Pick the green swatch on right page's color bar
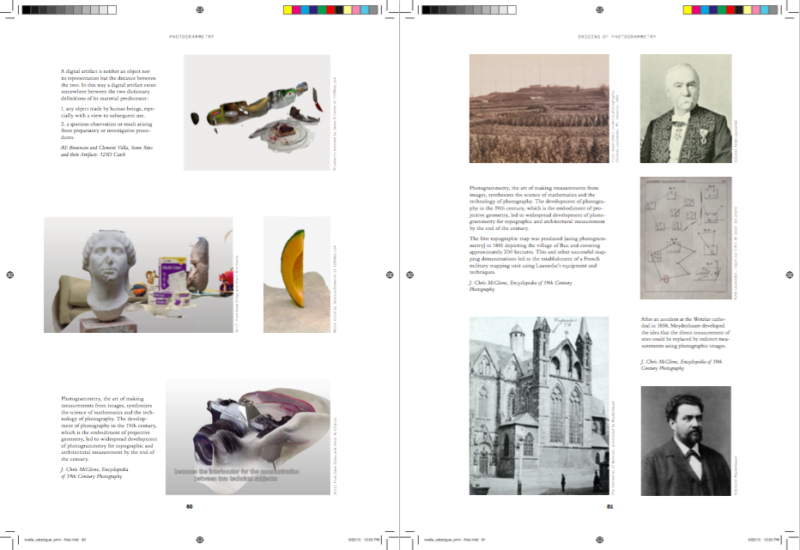Image resolution: width=800 pixels, height=550 pixels. tap(722, 10)
